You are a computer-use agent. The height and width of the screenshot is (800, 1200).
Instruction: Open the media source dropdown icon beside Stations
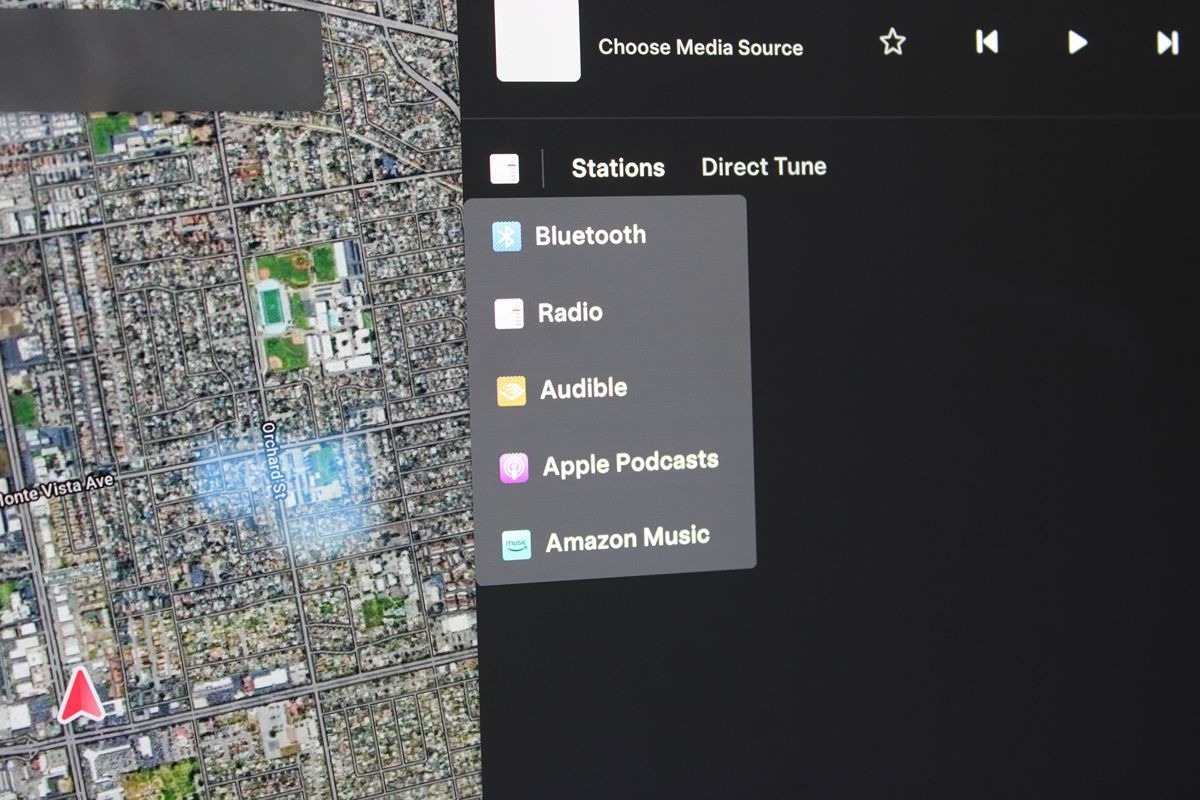coord(505,168)
